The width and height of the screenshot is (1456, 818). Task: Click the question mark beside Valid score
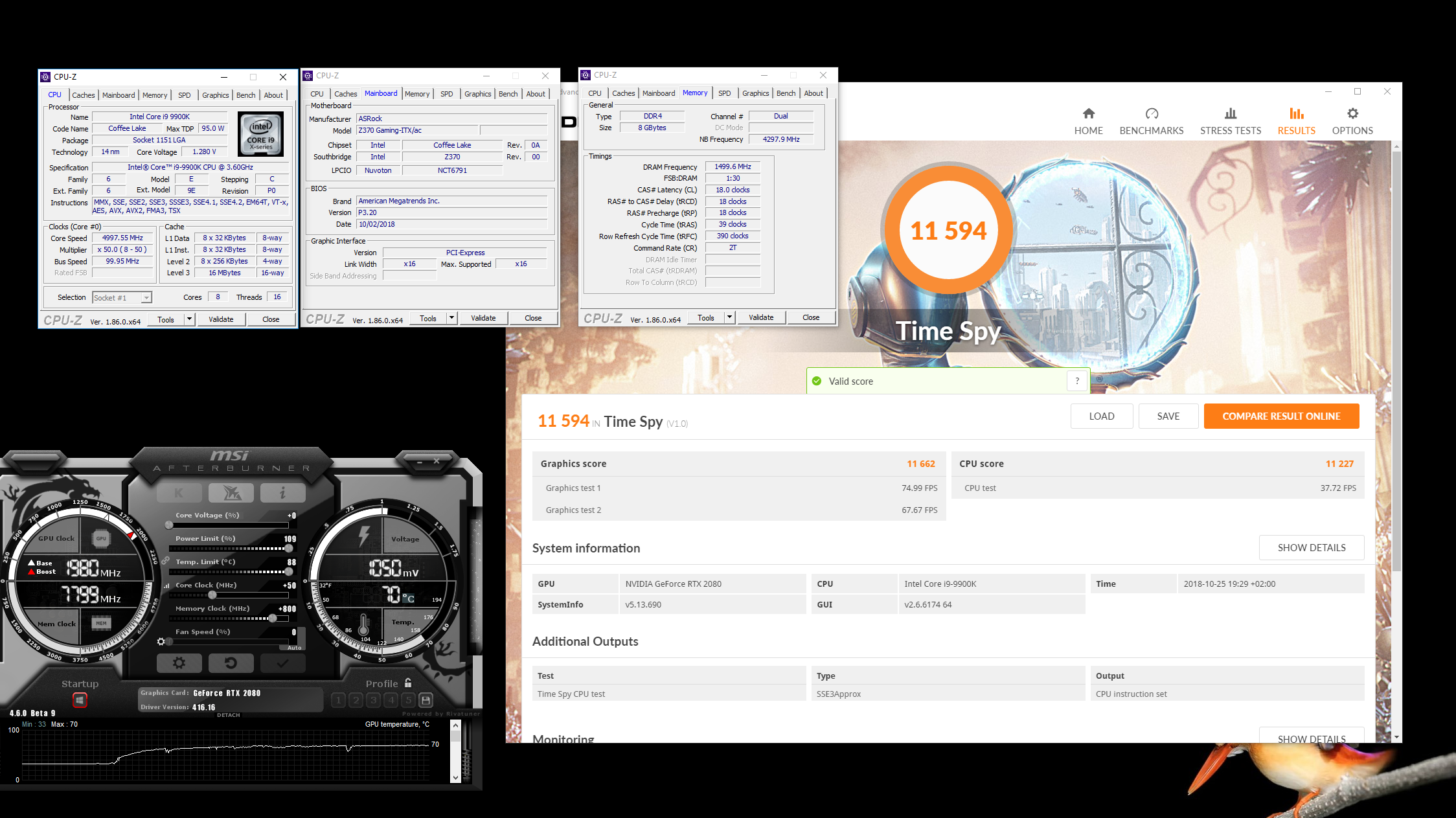tap(1077, 381)
